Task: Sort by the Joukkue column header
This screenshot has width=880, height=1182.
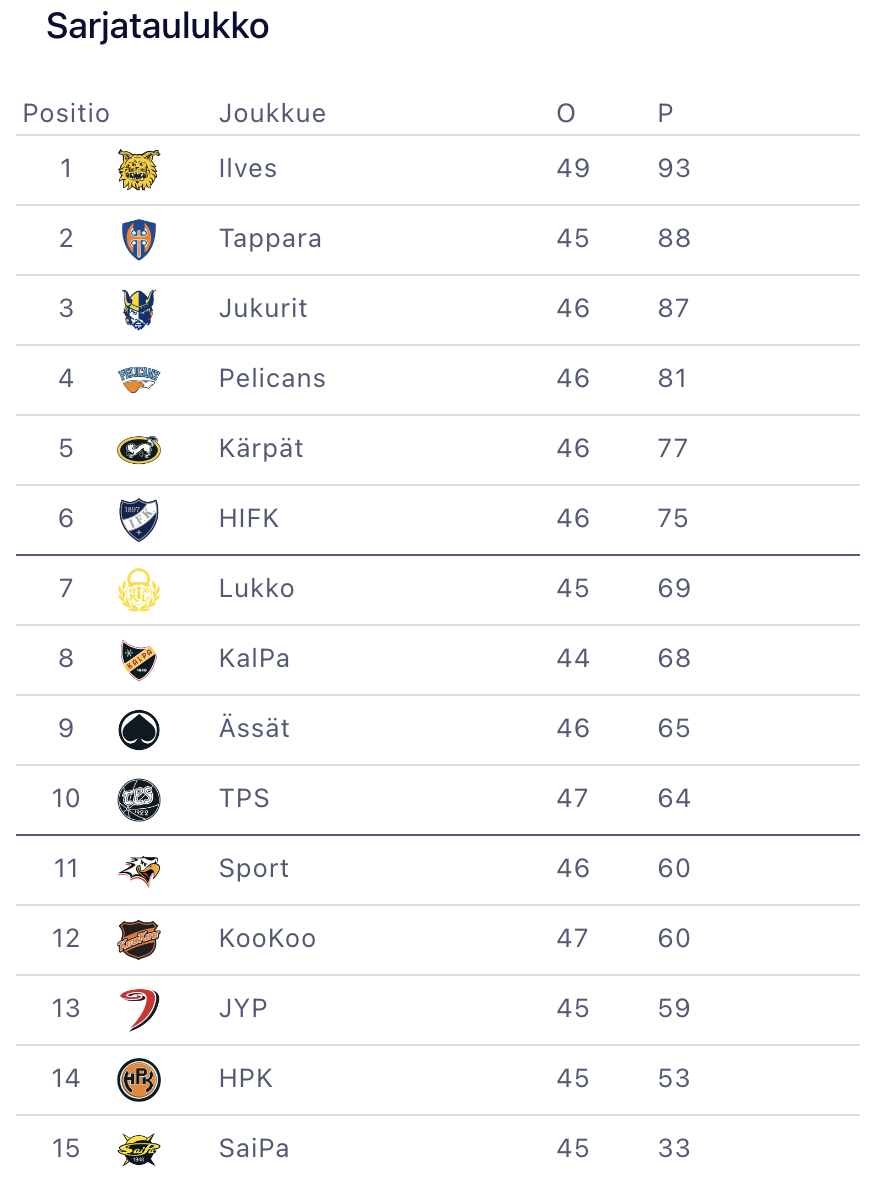Action: point(272,113)
